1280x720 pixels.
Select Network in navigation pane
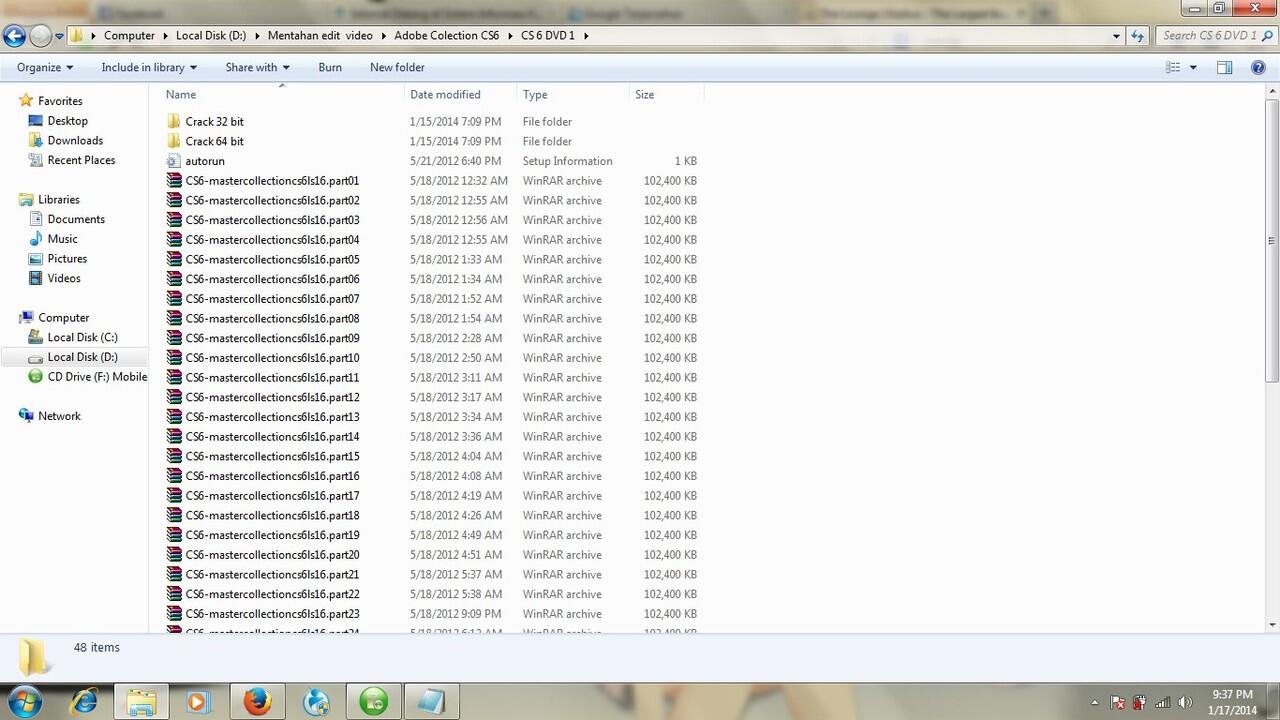click(x=59, y=416)
